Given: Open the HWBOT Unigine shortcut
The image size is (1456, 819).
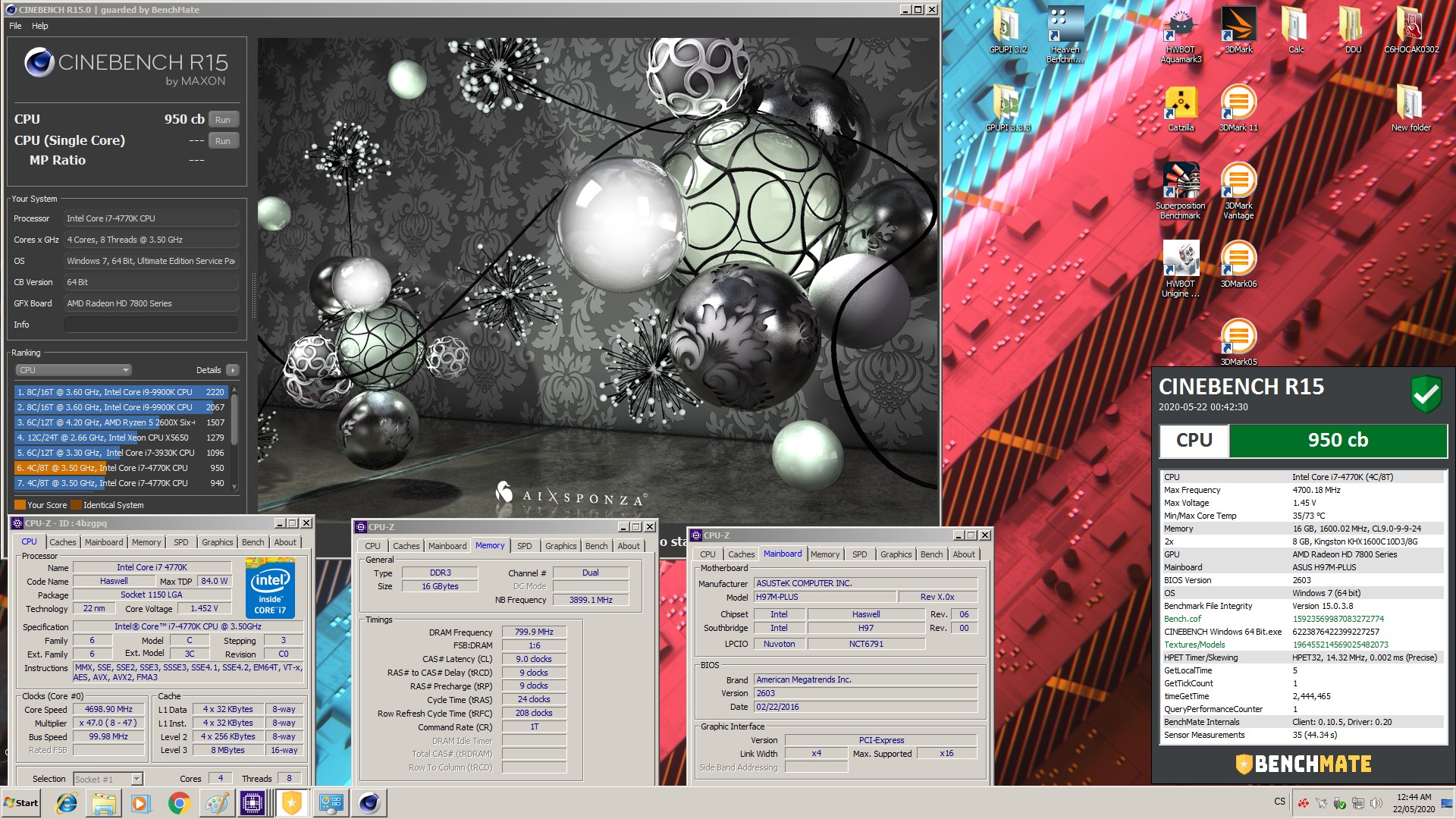Looking at the screenshot, I should tap(1180, 269).
